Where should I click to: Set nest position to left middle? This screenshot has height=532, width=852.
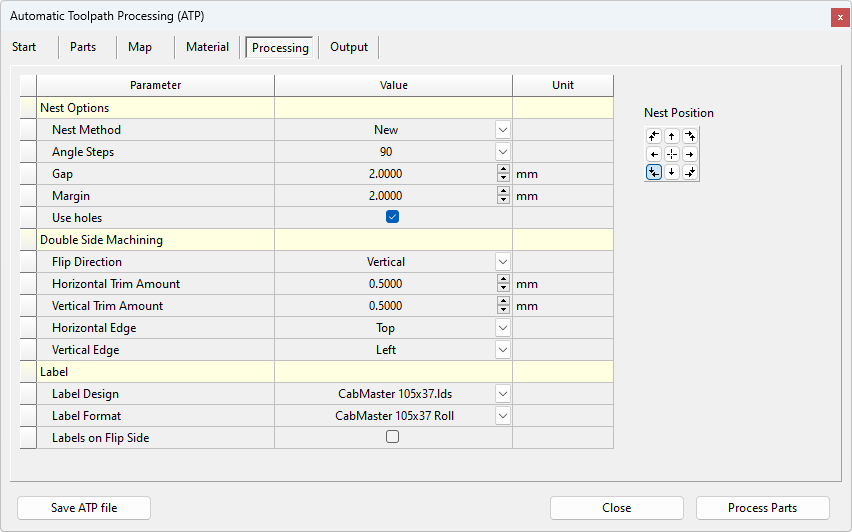(x=654, y=154)
